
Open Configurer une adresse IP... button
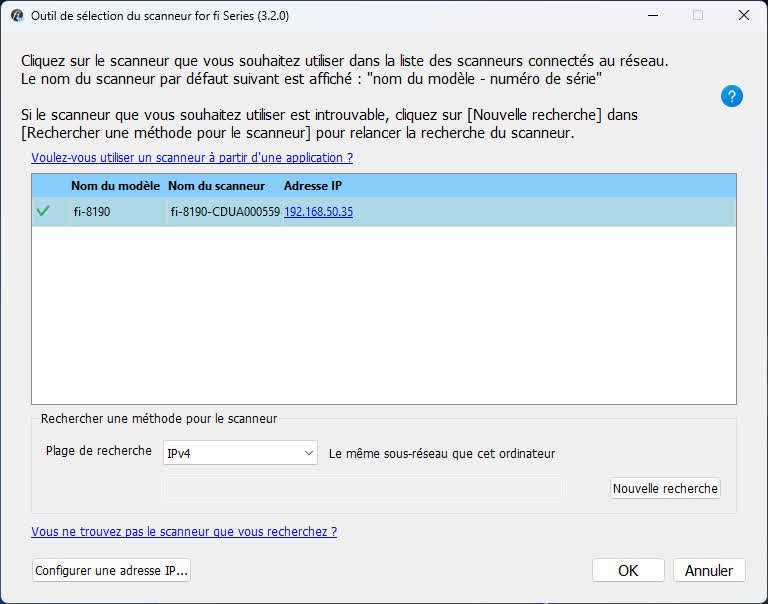112,570
